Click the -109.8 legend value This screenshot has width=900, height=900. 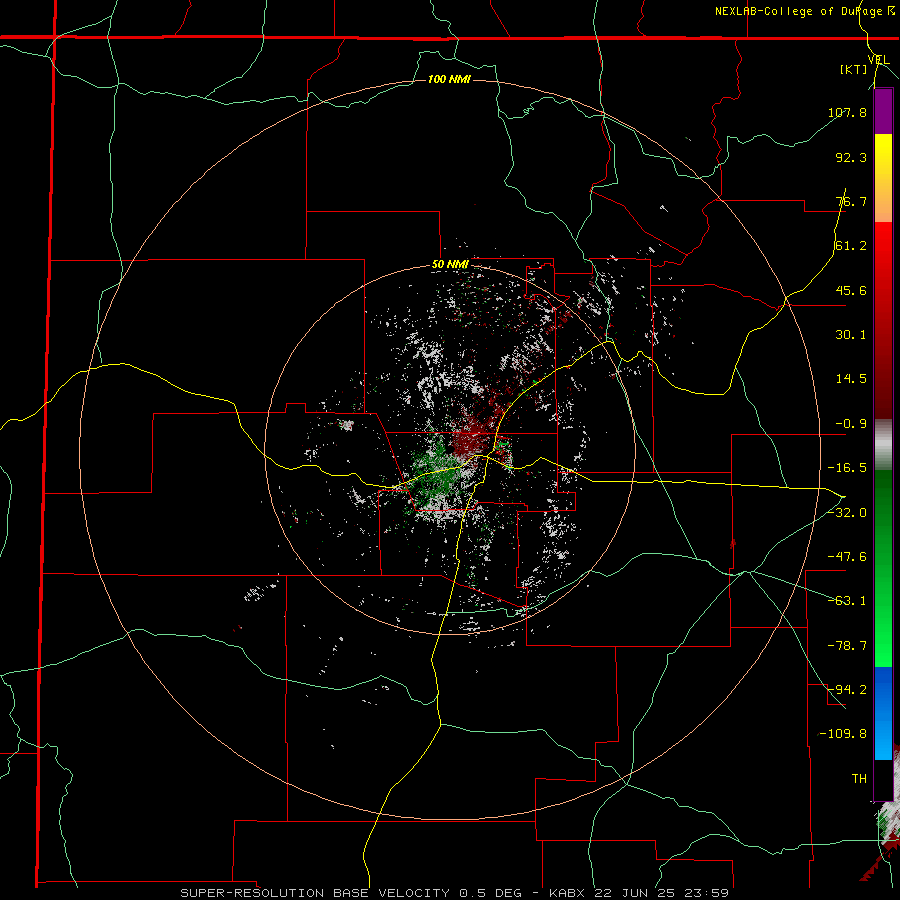pos(843,734)
